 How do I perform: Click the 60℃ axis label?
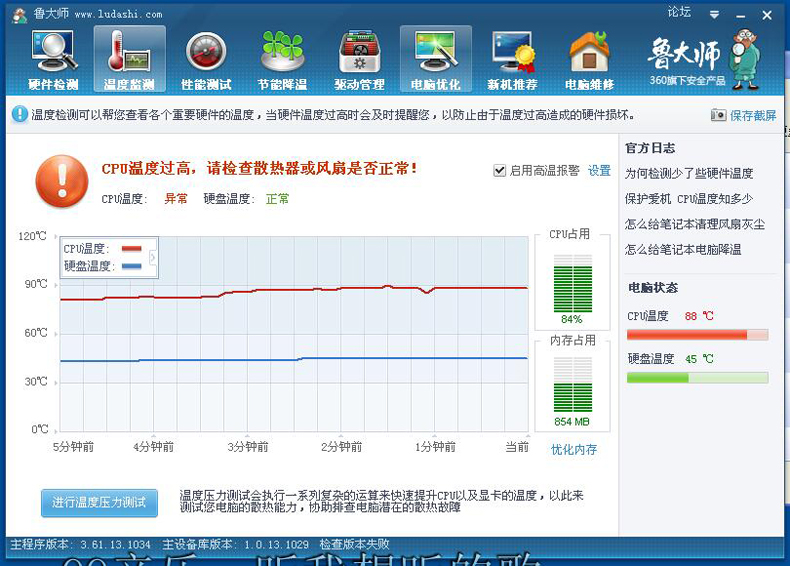click(x=36, y=333)
